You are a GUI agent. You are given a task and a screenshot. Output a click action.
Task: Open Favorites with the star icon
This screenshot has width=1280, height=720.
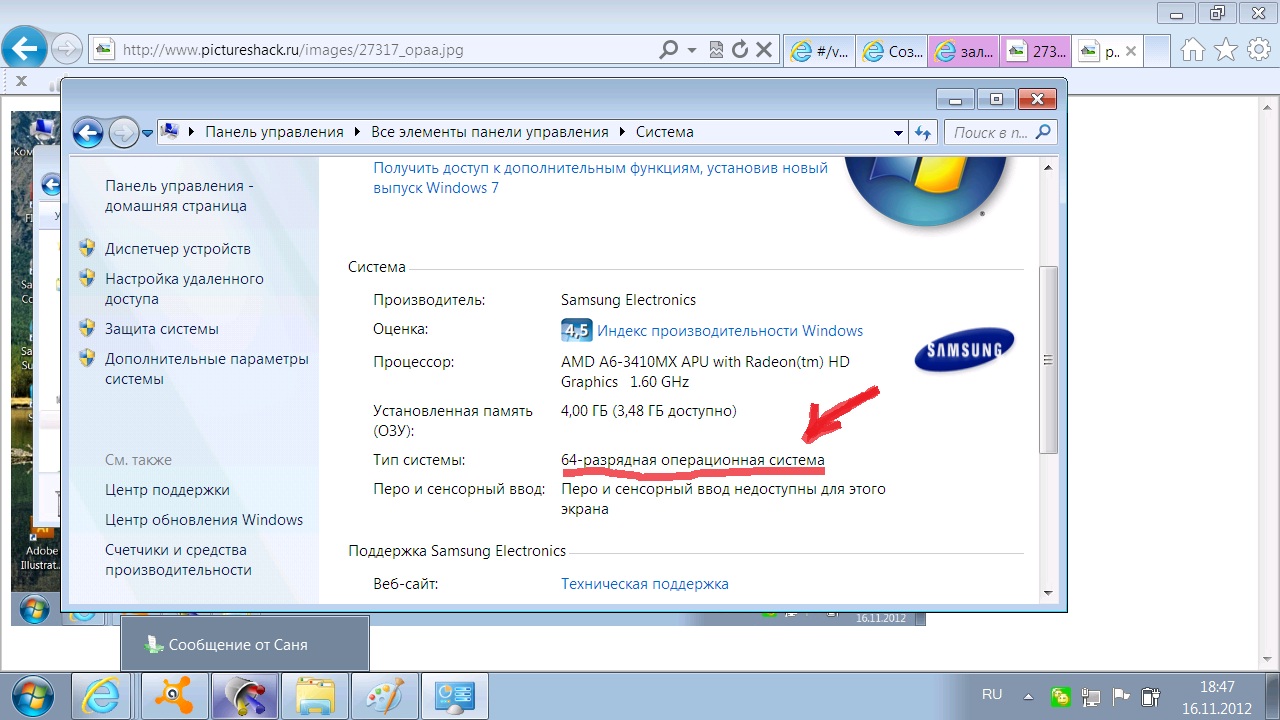tap(1226, 49)
